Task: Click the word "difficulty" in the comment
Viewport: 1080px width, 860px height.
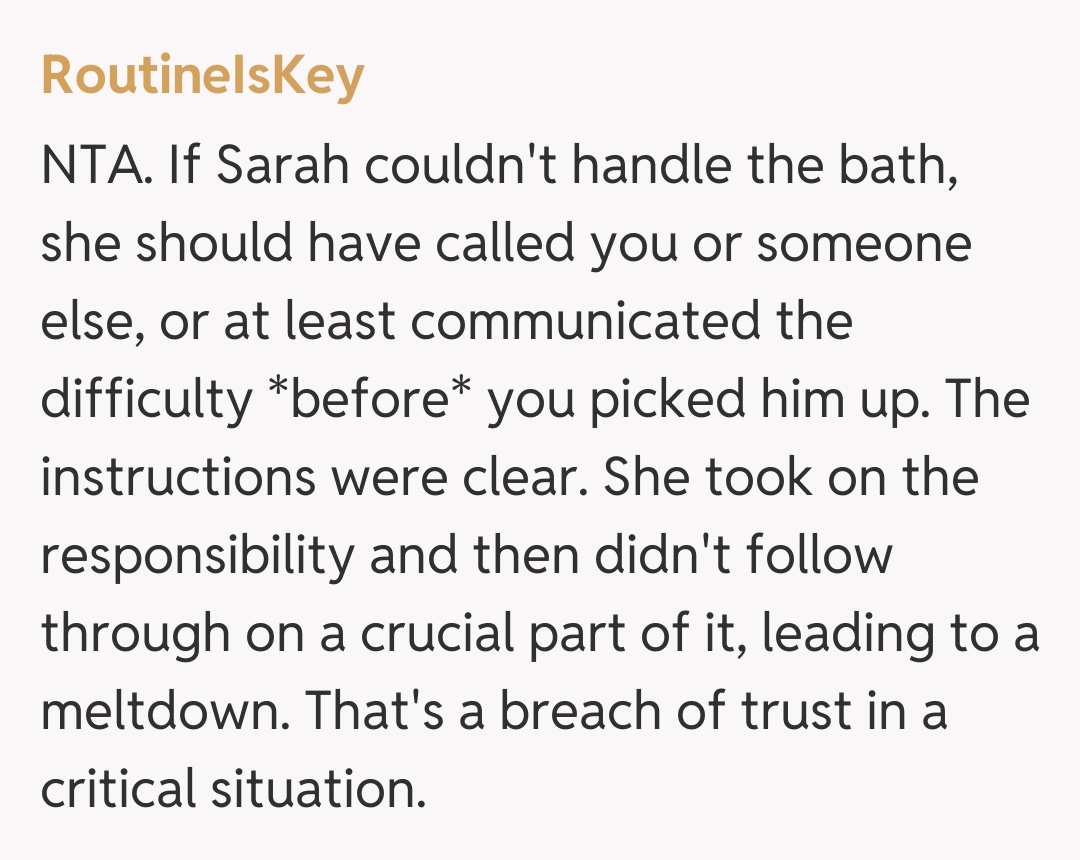Action: point(148,400)
